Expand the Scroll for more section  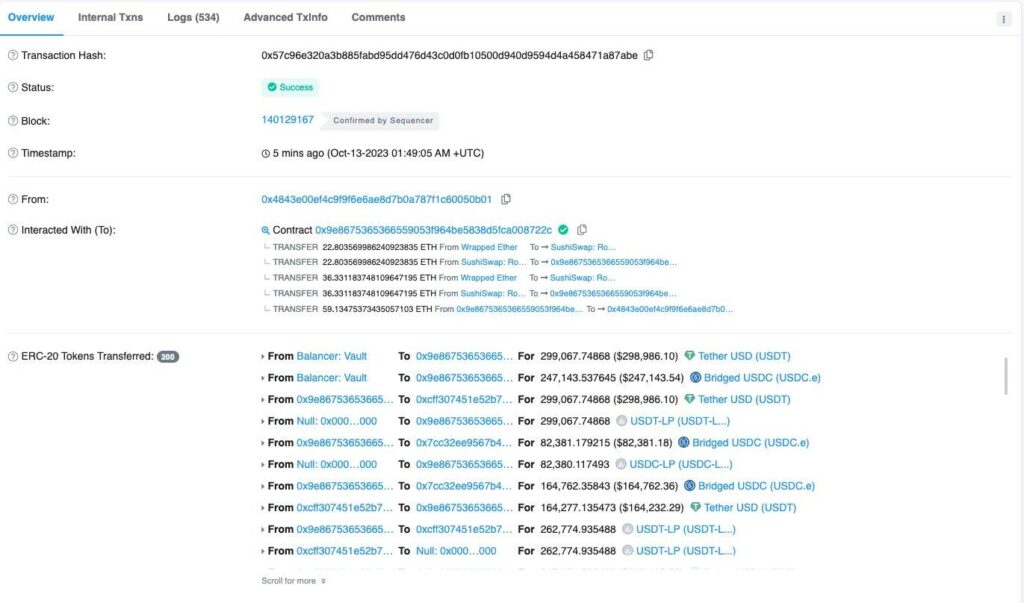pos(291,580)
